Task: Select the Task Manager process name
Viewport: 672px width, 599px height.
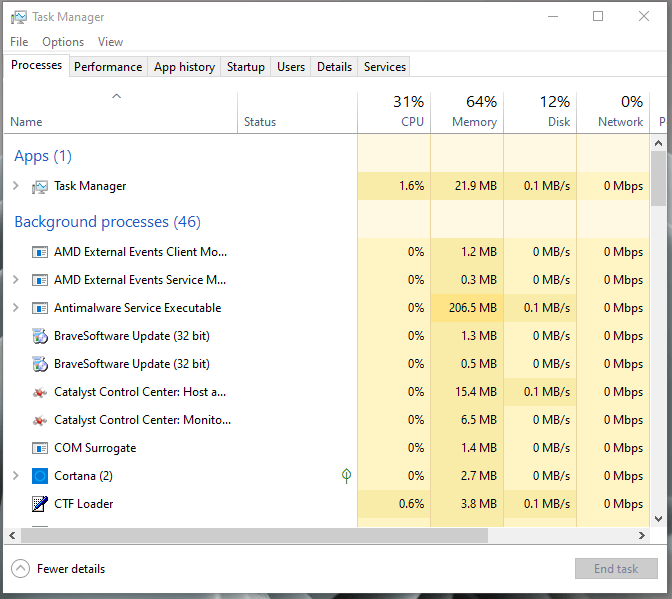Action: [x=90, y=186]
